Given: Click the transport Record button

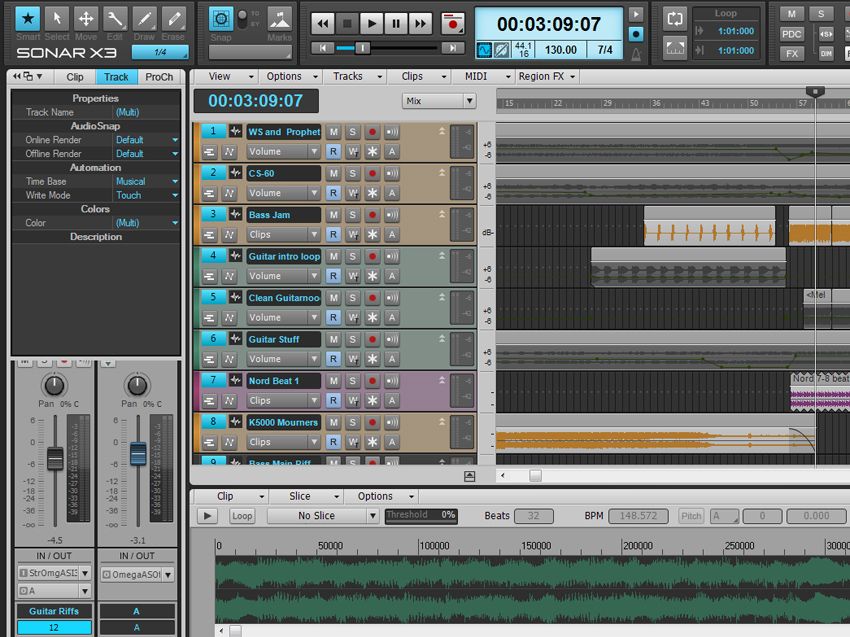Looking at the screenshot, I should (x=452, y=23).
